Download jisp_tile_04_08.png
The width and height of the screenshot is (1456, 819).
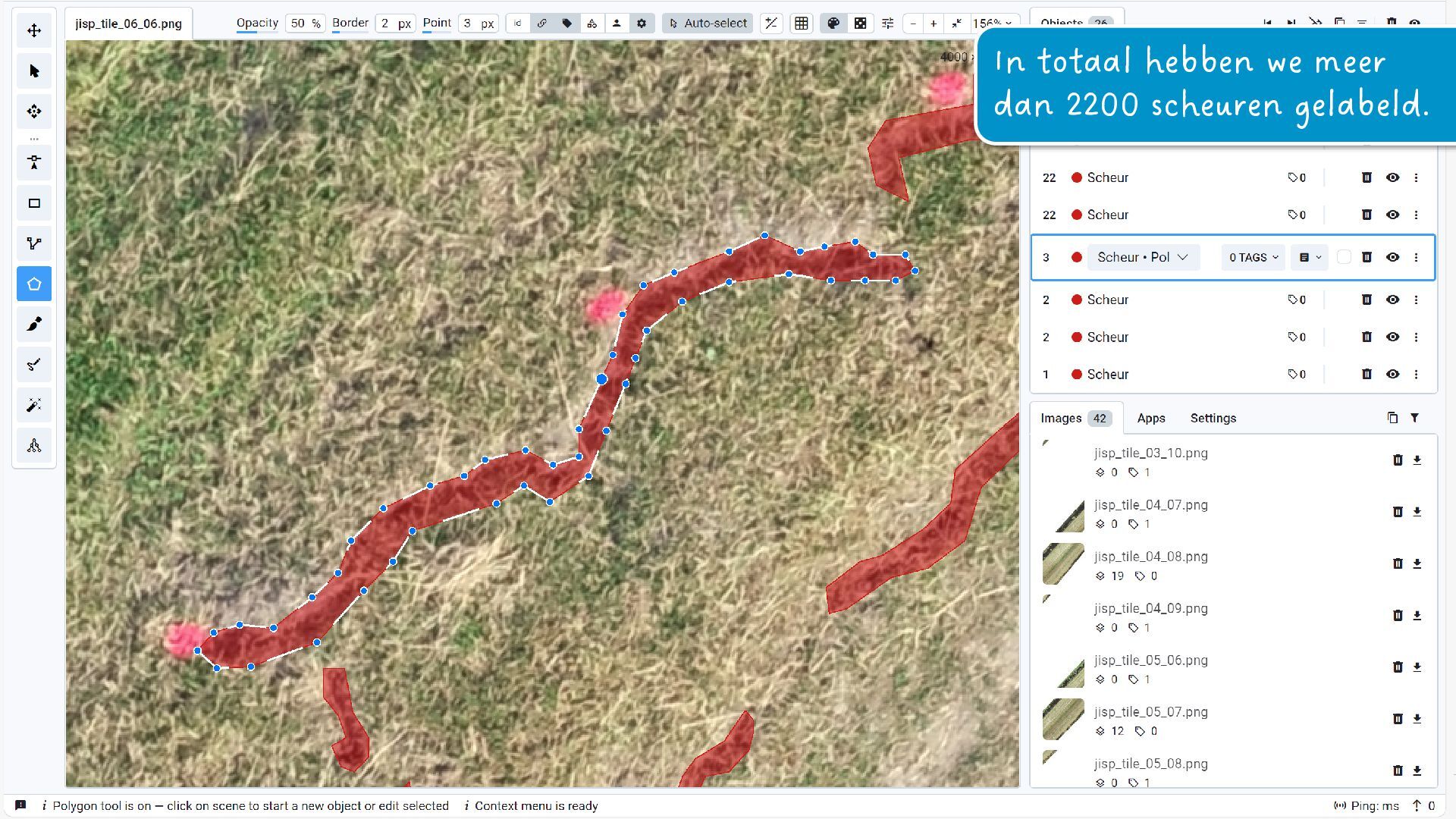[1417, 563]
